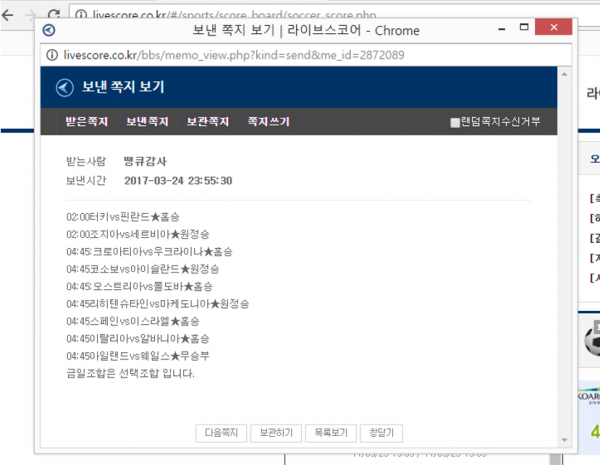Click the line 04:45이탈리아vs알바니아★홈승
The height and width of the screenshot is (470, 600).
pos(138,339)
